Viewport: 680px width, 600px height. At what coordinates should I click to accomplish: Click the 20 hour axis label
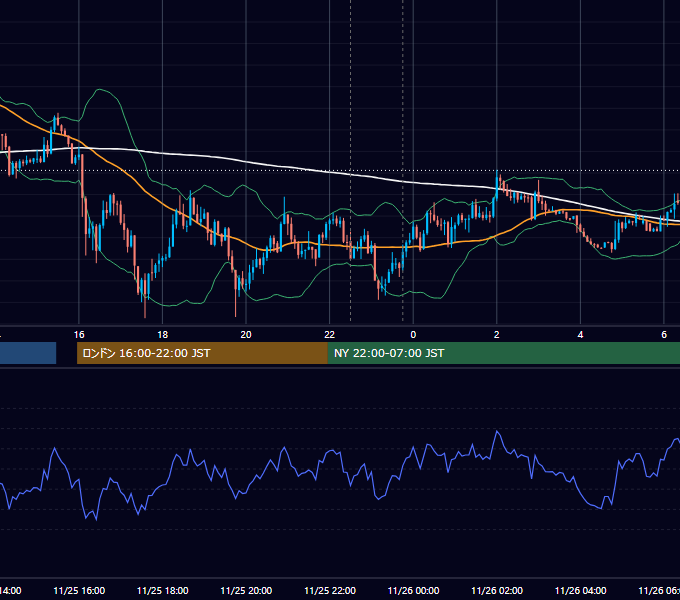(x=246, y=335)
